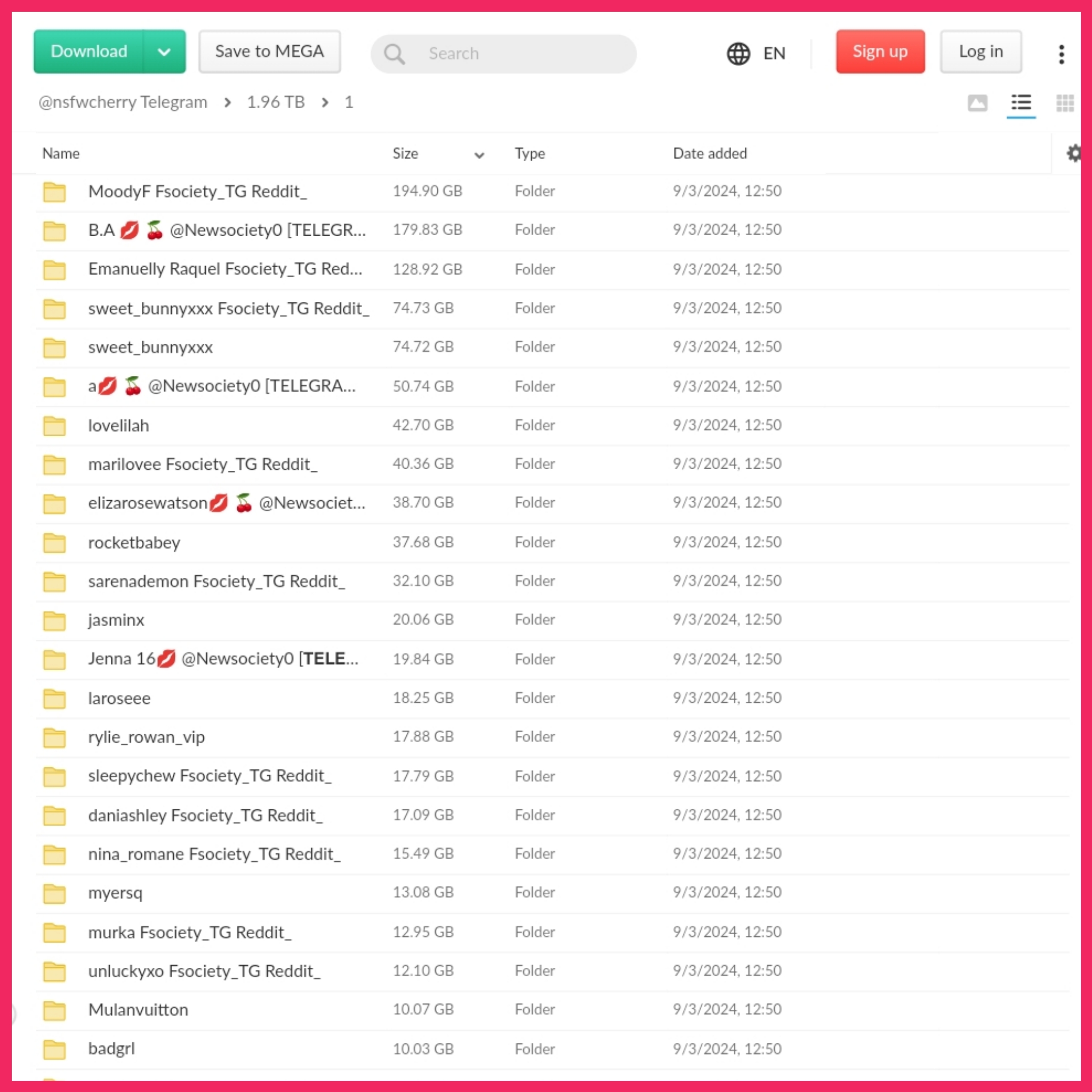The width and height of the screenshot is (1092, 1092).
Task: Click the '179.83 GB' size cell
Action: coord(427,229)
